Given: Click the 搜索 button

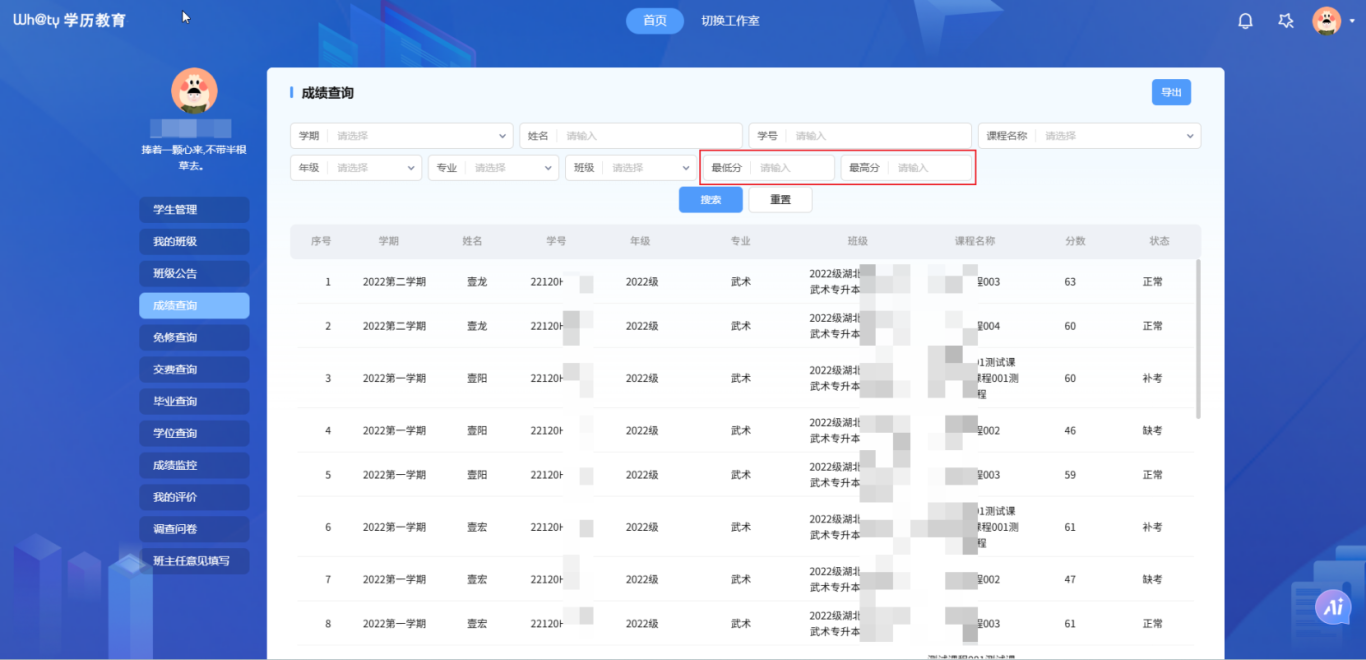Looking at the screenshot, I should click(710, 200).
